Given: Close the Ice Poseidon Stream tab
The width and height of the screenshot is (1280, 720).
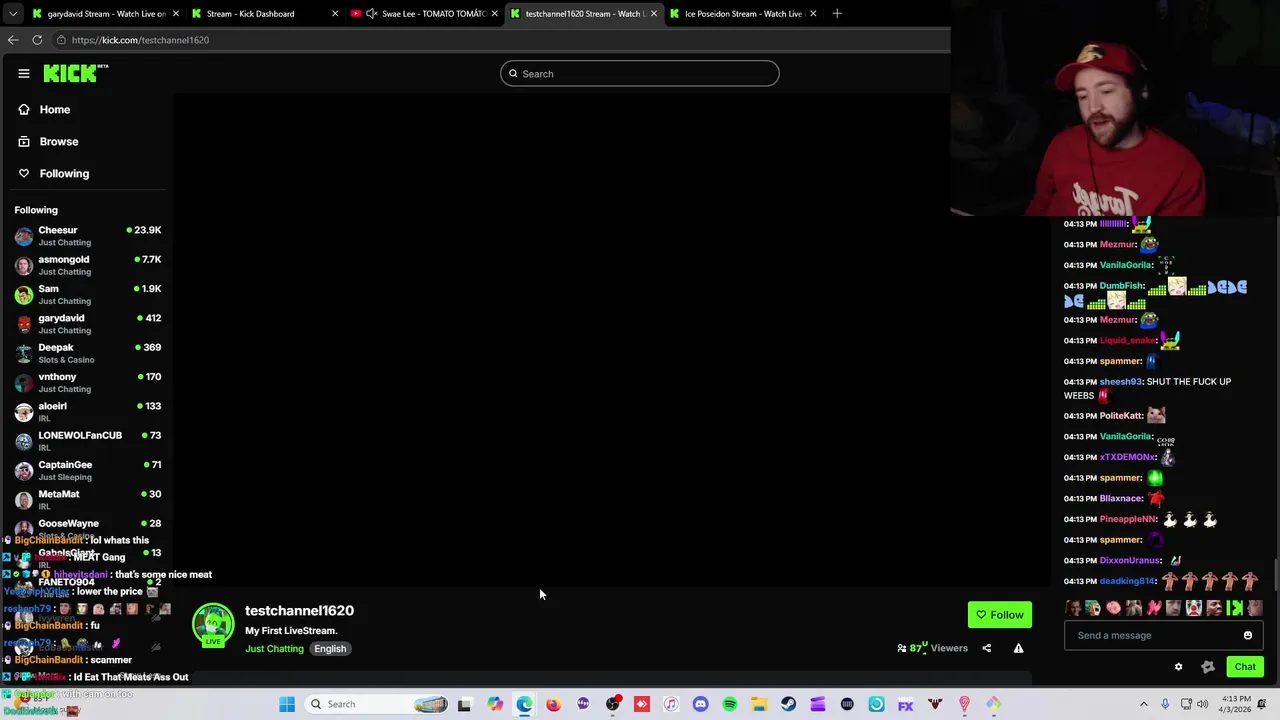Looking at the screenshot, I should [813, 14].
